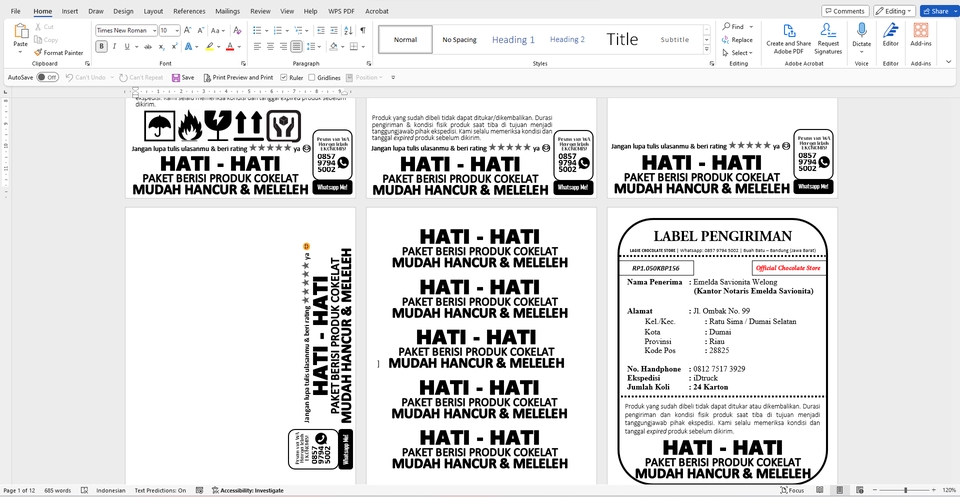Open the Comments pane
The width and height of the screenshot is (960, 497).
845,11
